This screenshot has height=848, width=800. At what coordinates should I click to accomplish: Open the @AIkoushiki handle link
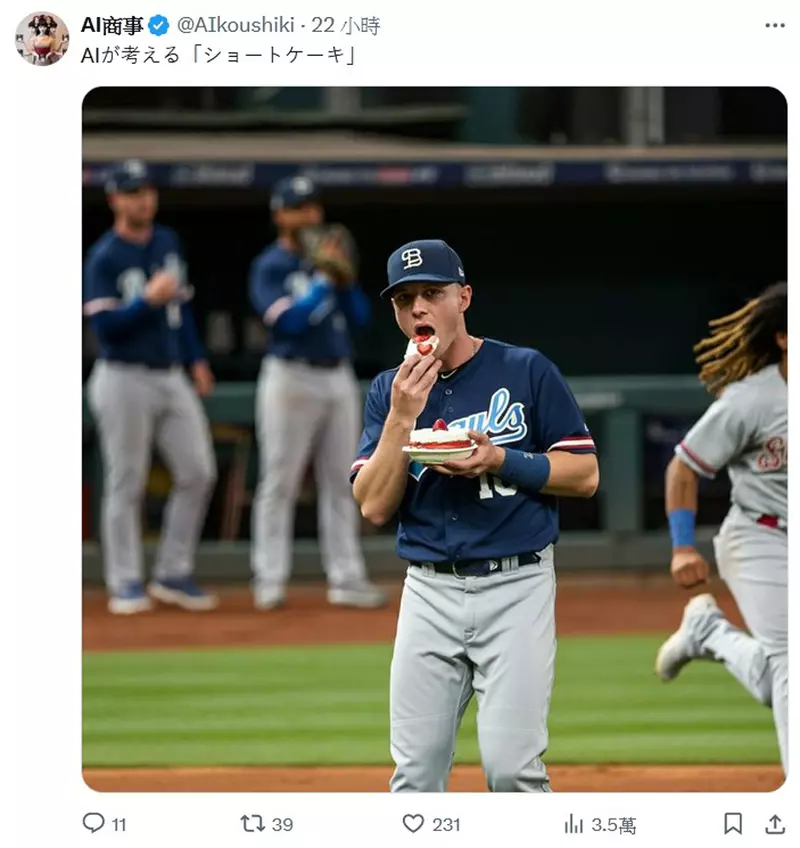coord(238,26)
